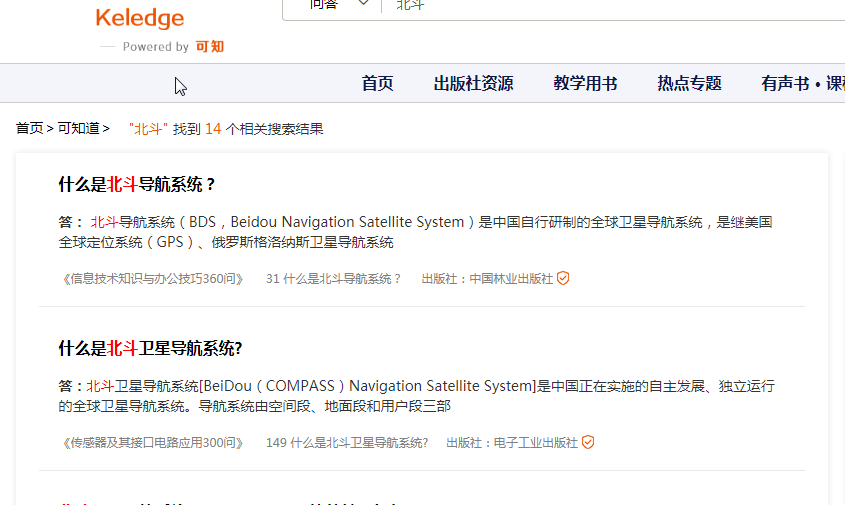Open the 热点专题 navigation item

689,84
